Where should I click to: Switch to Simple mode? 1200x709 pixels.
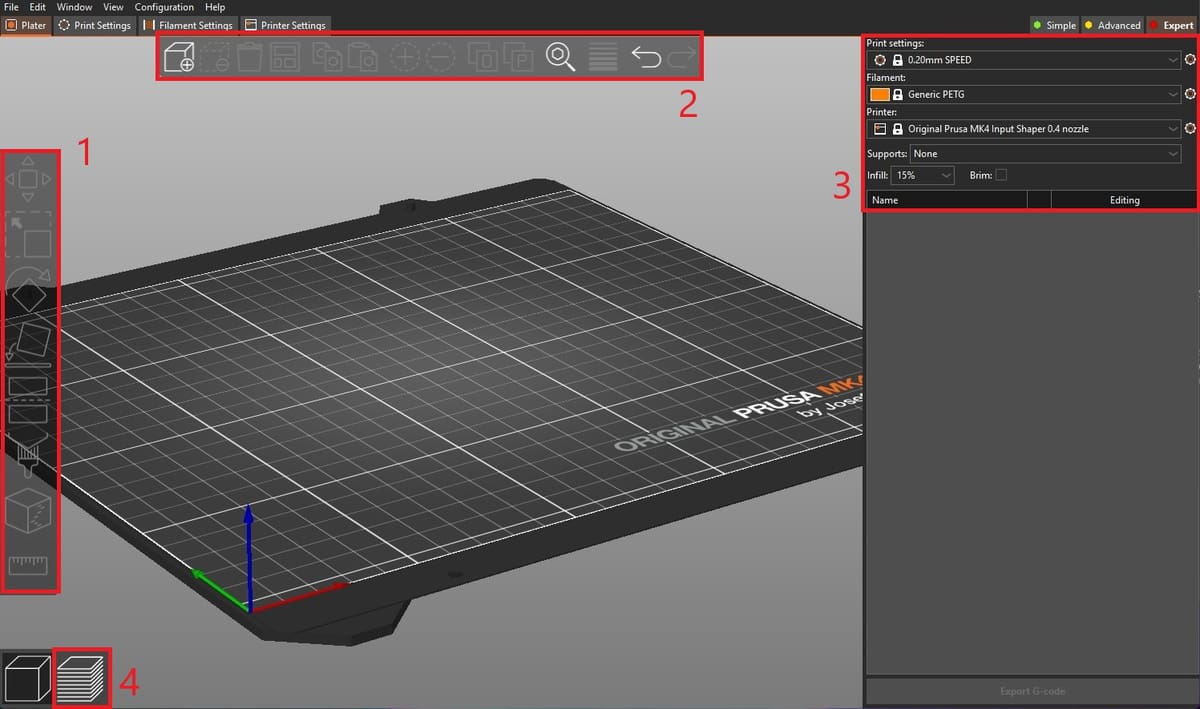(x=1054, y=25)
